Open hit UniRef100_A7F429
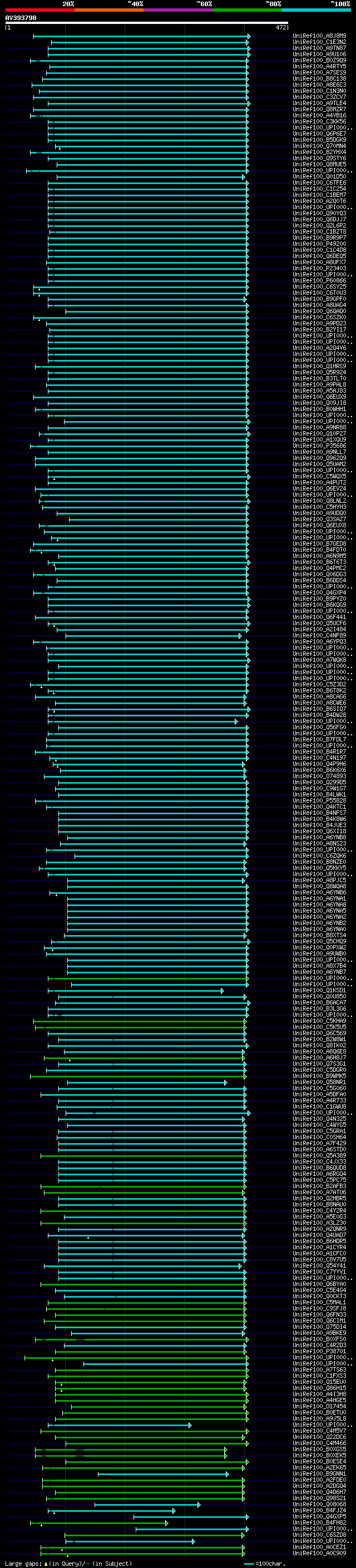This screenshot has width=356, height=1568. (x=319, y=1144)
